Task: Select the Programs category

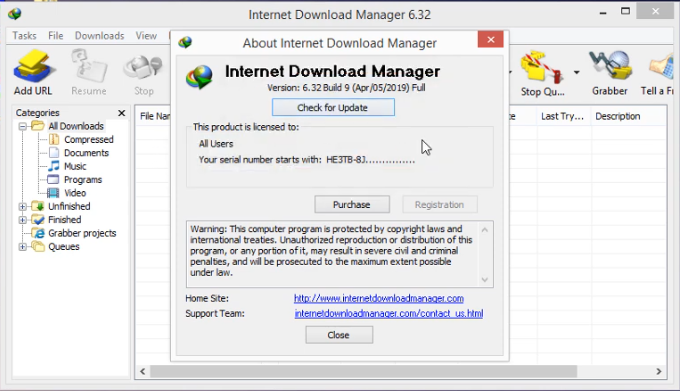Action: coord(83,180)
